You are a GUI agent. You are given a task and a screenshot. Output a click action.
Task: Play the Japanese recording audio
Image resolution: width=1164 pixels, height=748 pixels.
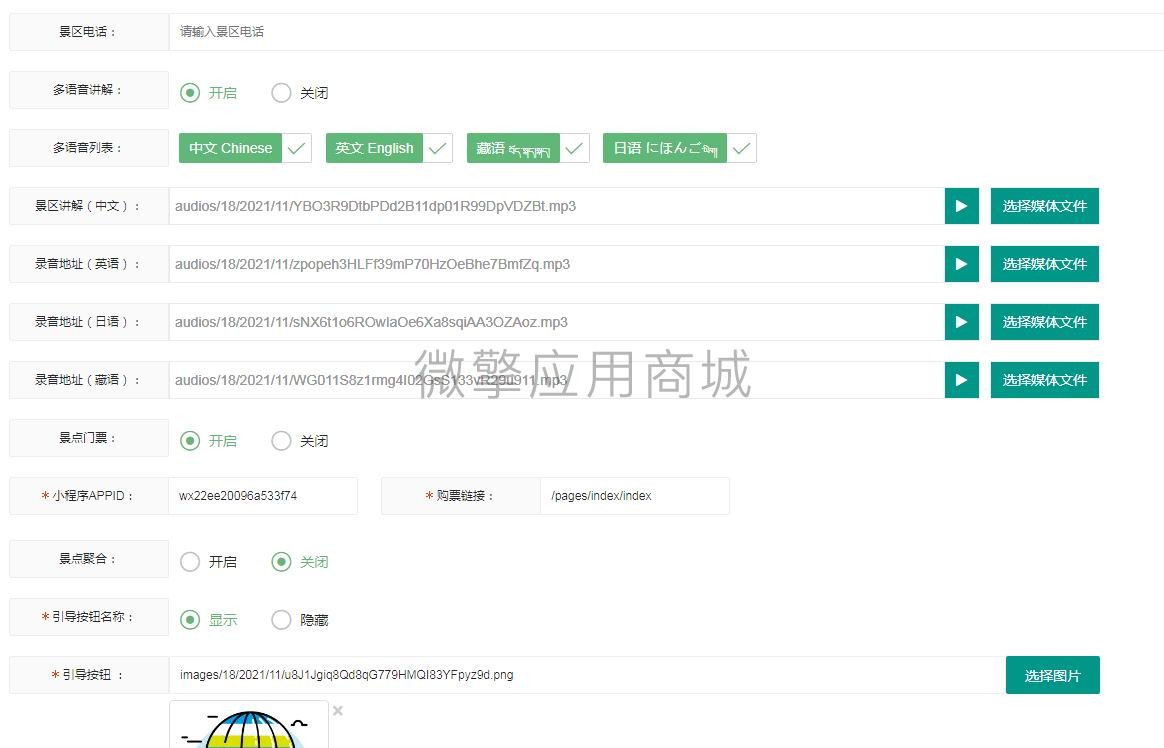(961, 321)
